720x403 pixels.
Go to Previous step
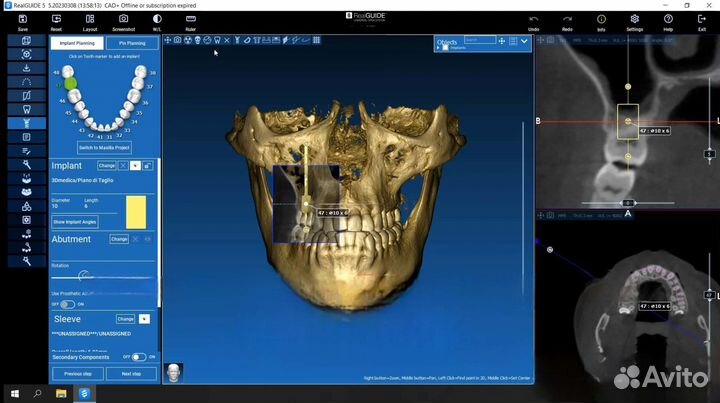click(78, 374)
